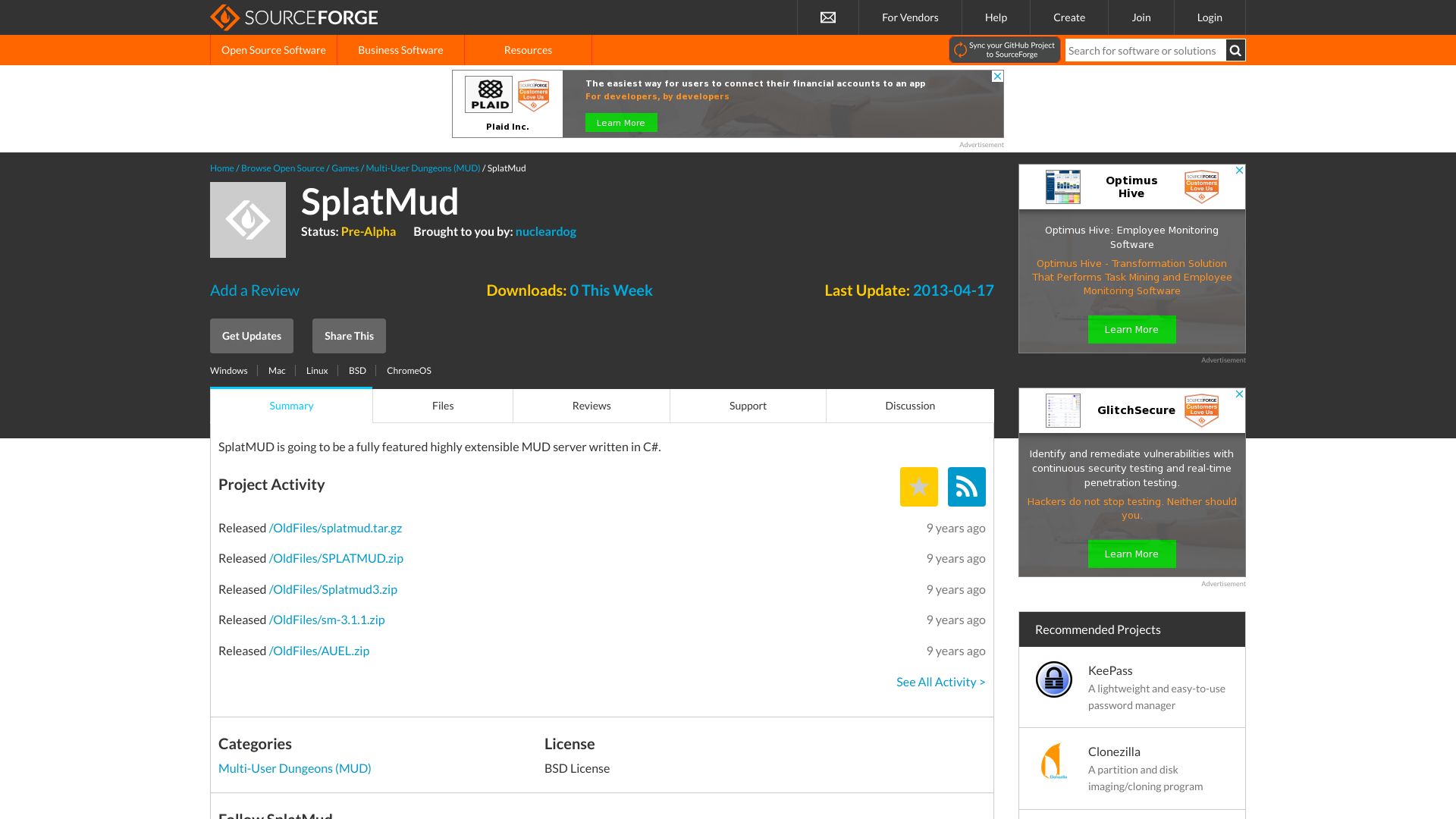This screenshot has width=1456, height=819.
Task: Click the Get Updates button
Action: point(252,336)
